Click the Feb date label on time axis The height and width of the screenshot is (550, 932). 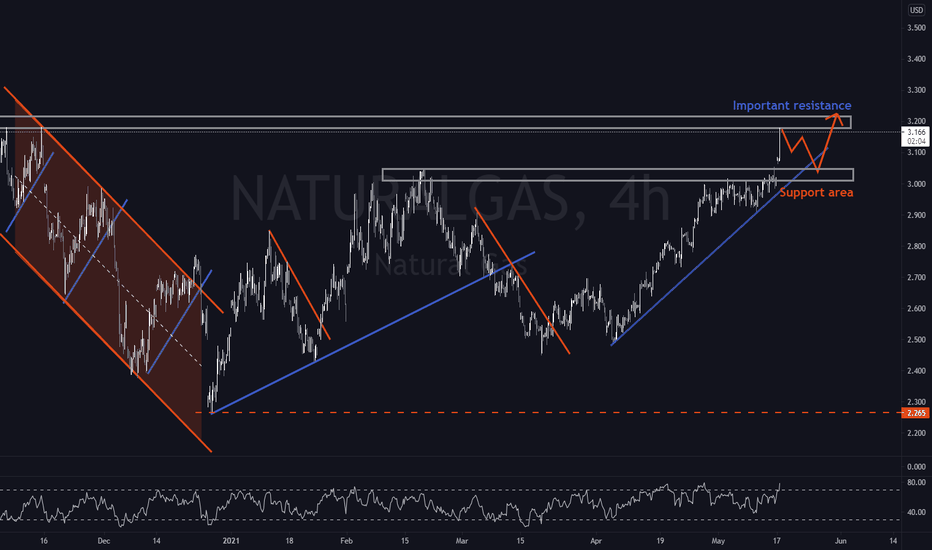(347, 541)
